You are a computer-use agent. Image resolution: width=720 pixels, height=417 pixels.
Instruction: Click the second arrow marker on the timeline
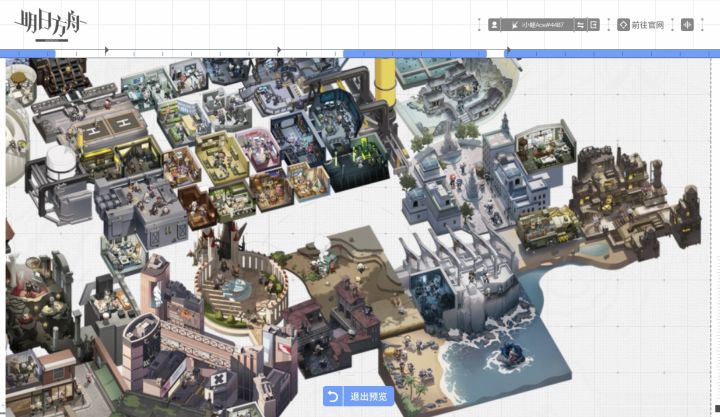[x=279, y=50]
